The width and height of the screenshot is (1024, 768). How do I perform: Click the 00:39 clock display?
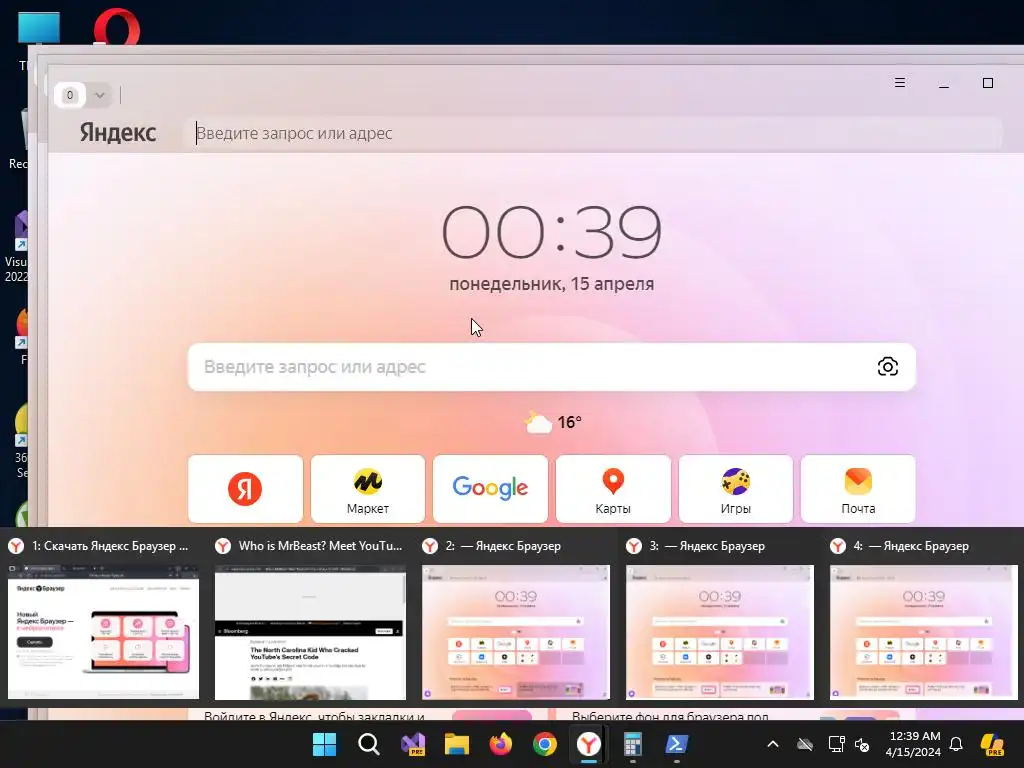[552, 232]
